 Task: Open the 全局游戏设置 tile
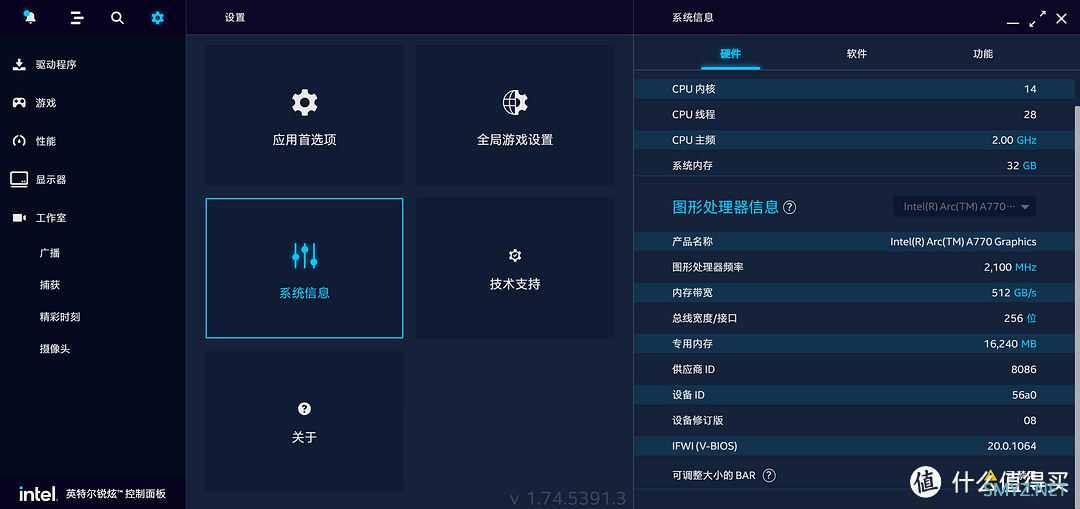515,115
